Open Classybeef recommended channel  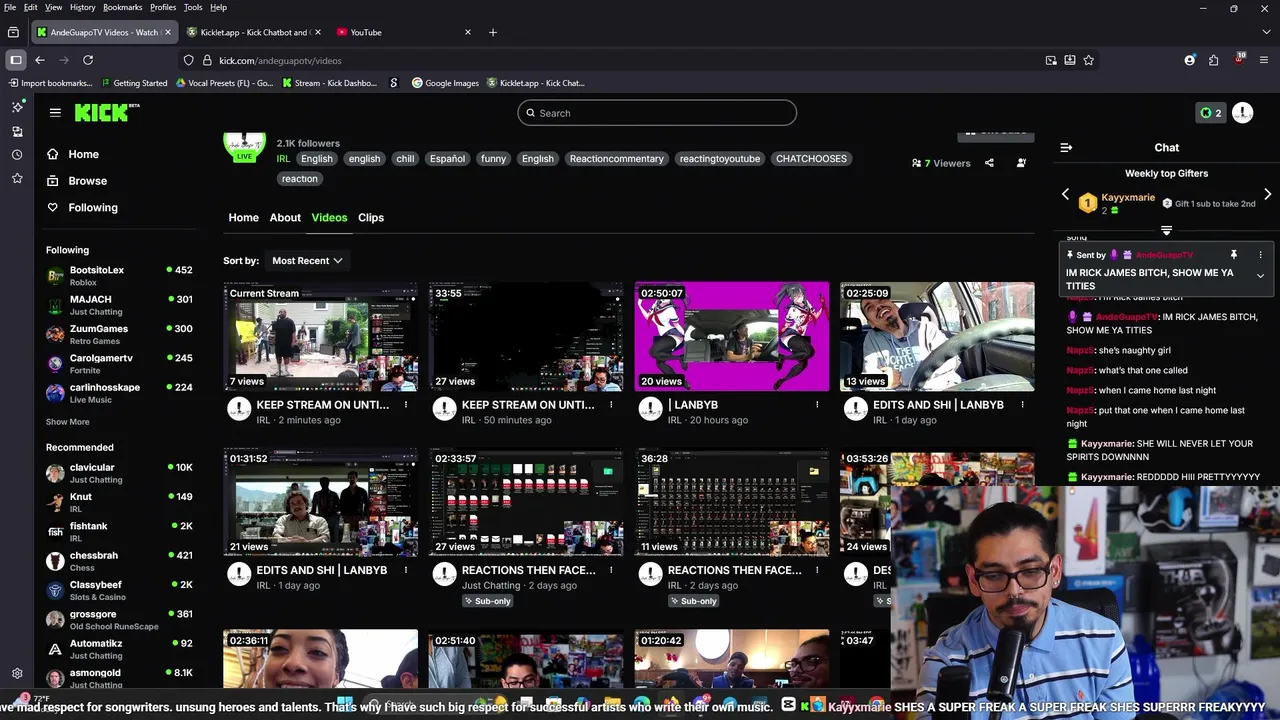[x=120, y=590]
